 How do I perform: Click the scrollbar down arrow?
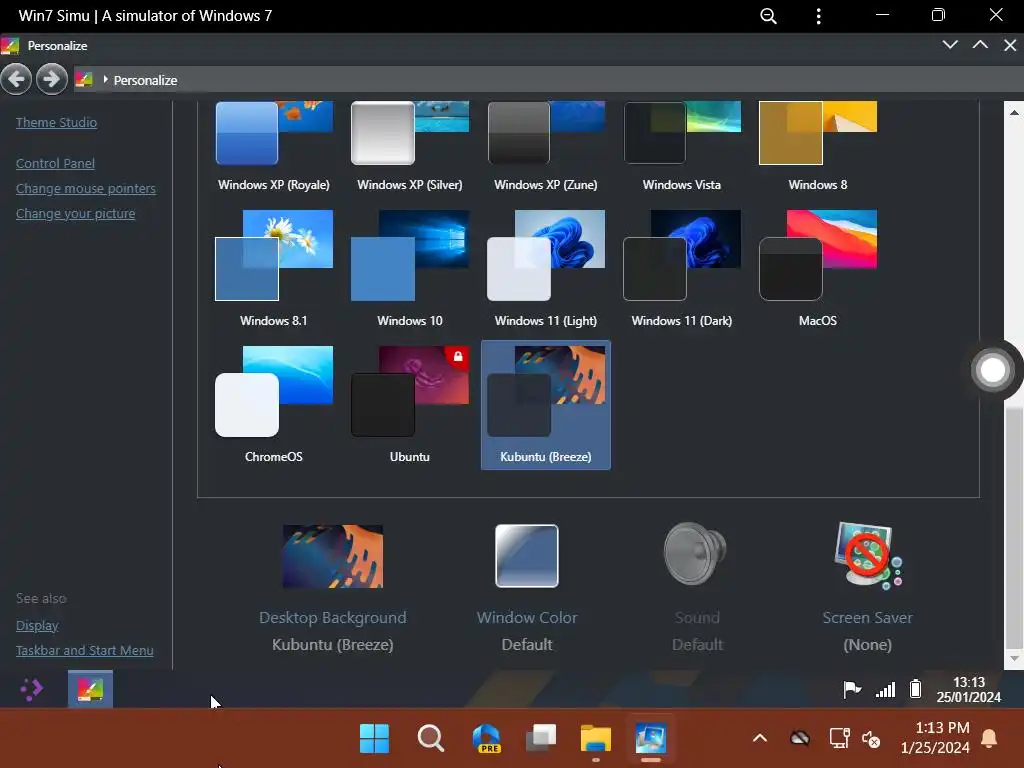coord(1014,658)
